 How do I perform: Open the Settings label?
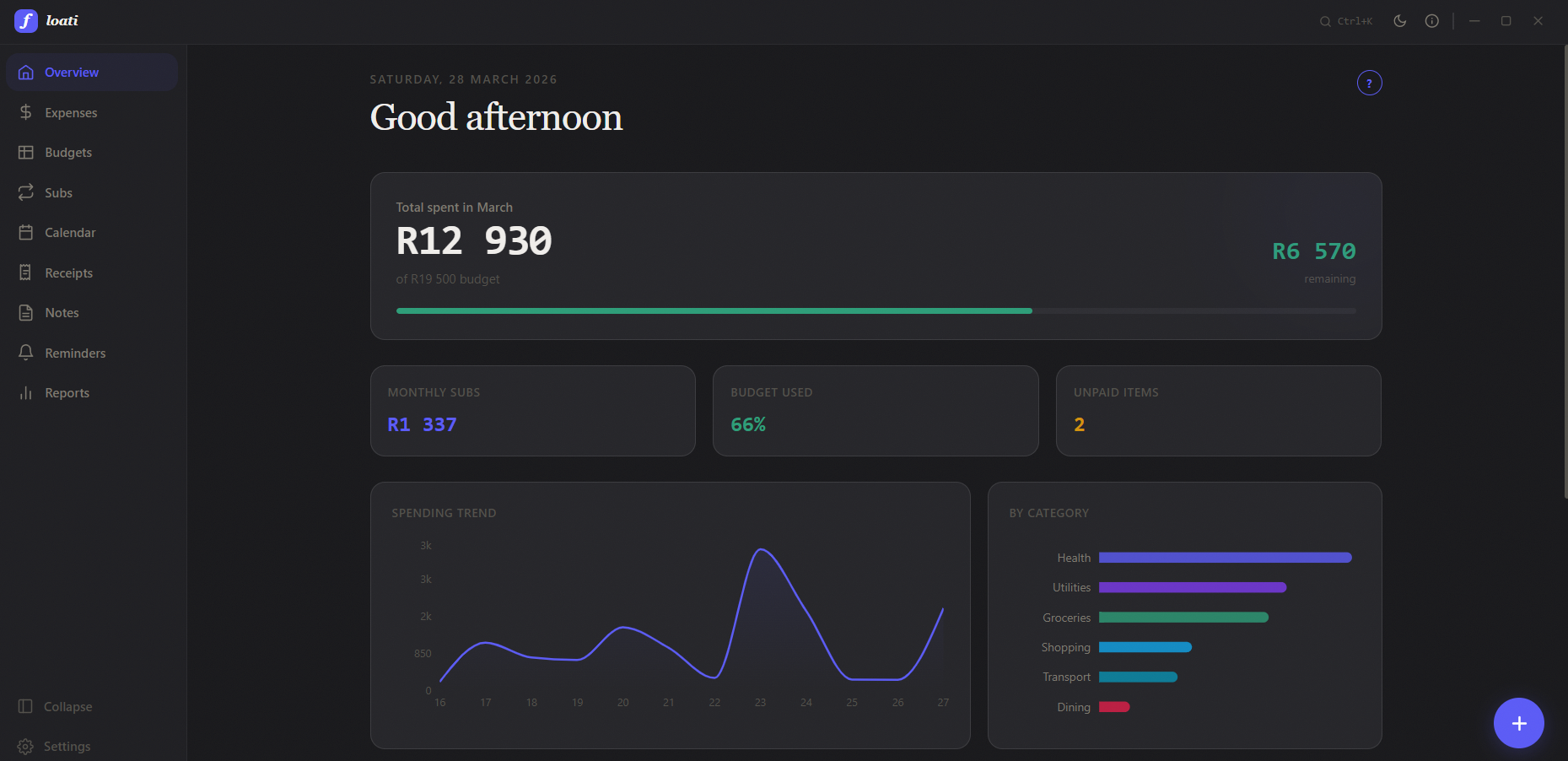(67, 747)
